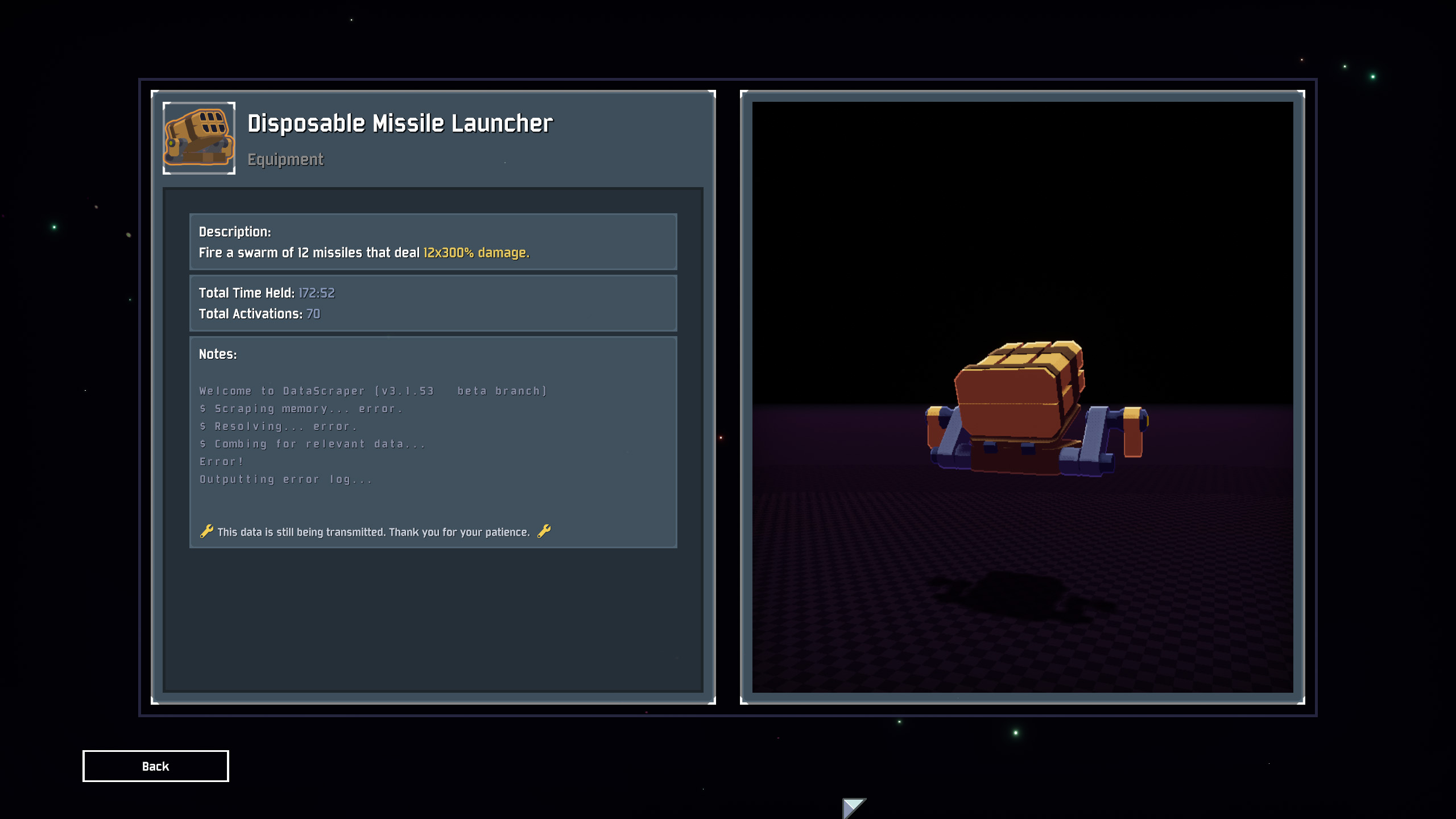Click the Disposable Missile Launcher item icon
1456x819 pixels.
(199, 138)
